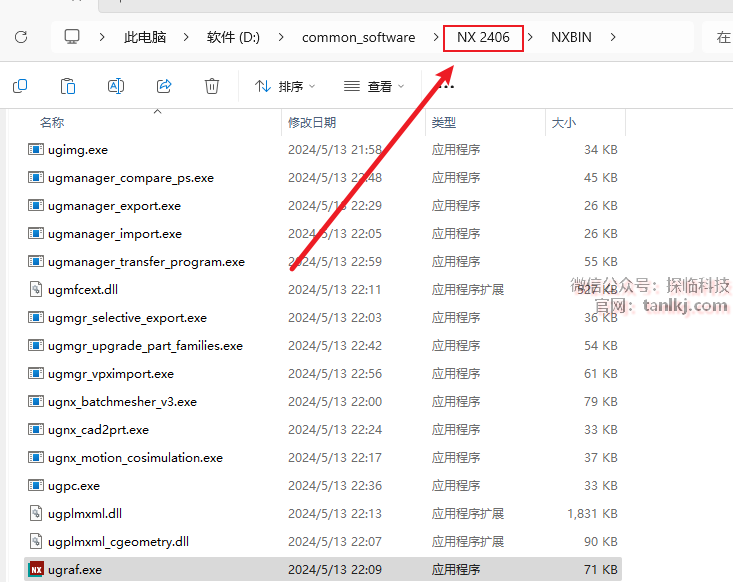Sort by the 修改日期 column header
The image size is (733, 582).
click(312, 122)
